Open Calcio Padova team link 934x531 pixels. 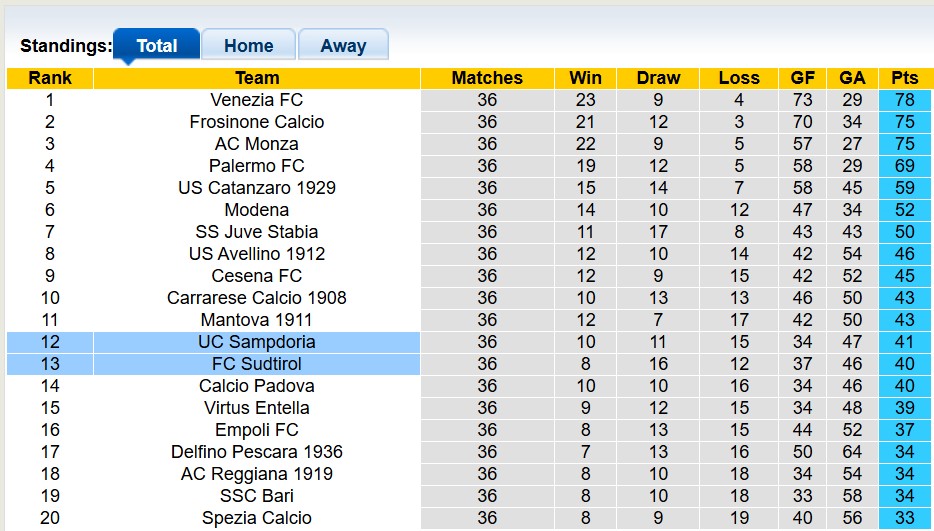(256, 386)
